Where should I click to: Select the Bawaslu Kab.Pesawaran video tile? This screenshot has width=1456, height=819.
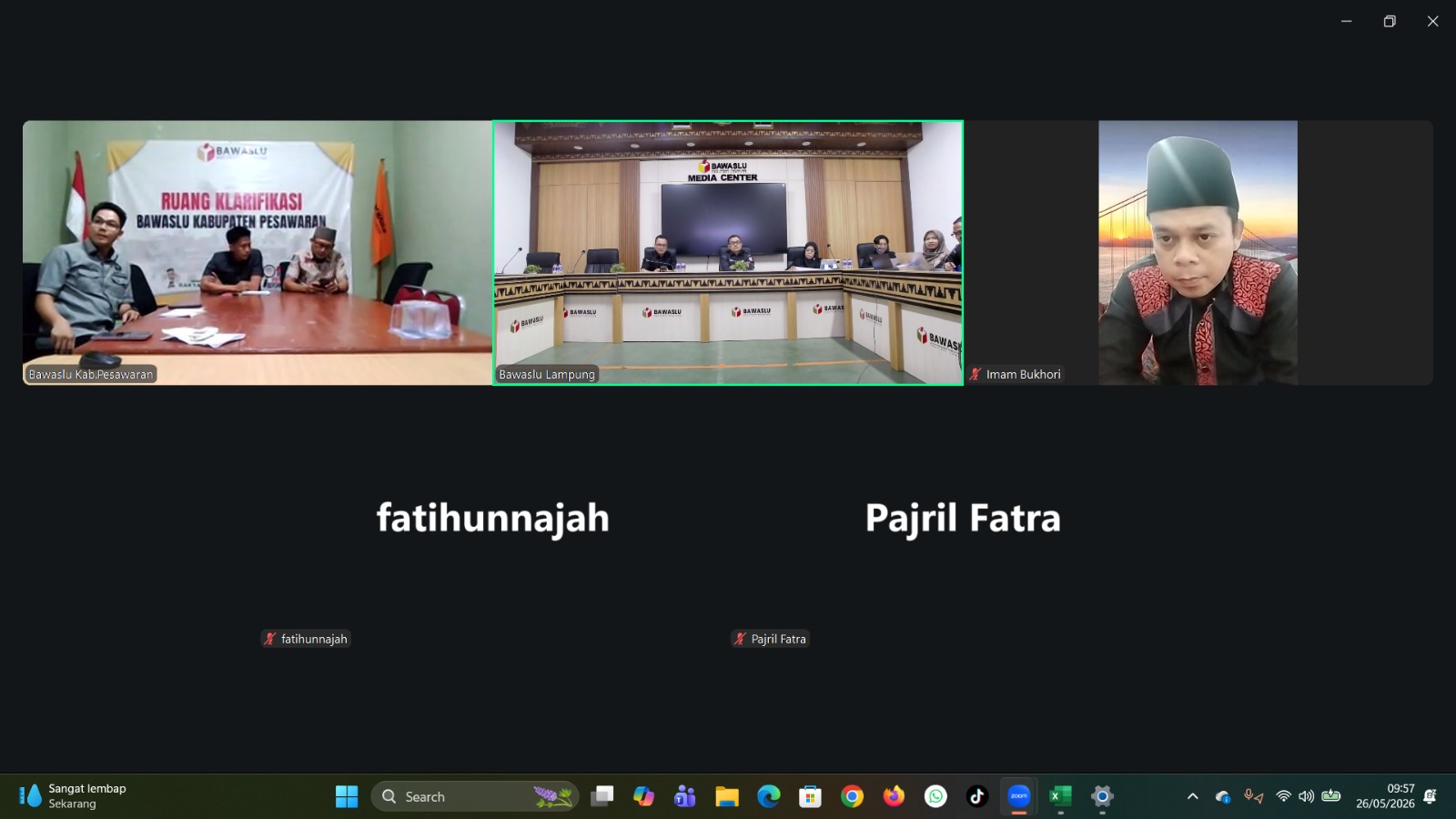pyautogui.click(x=258, y=253)
